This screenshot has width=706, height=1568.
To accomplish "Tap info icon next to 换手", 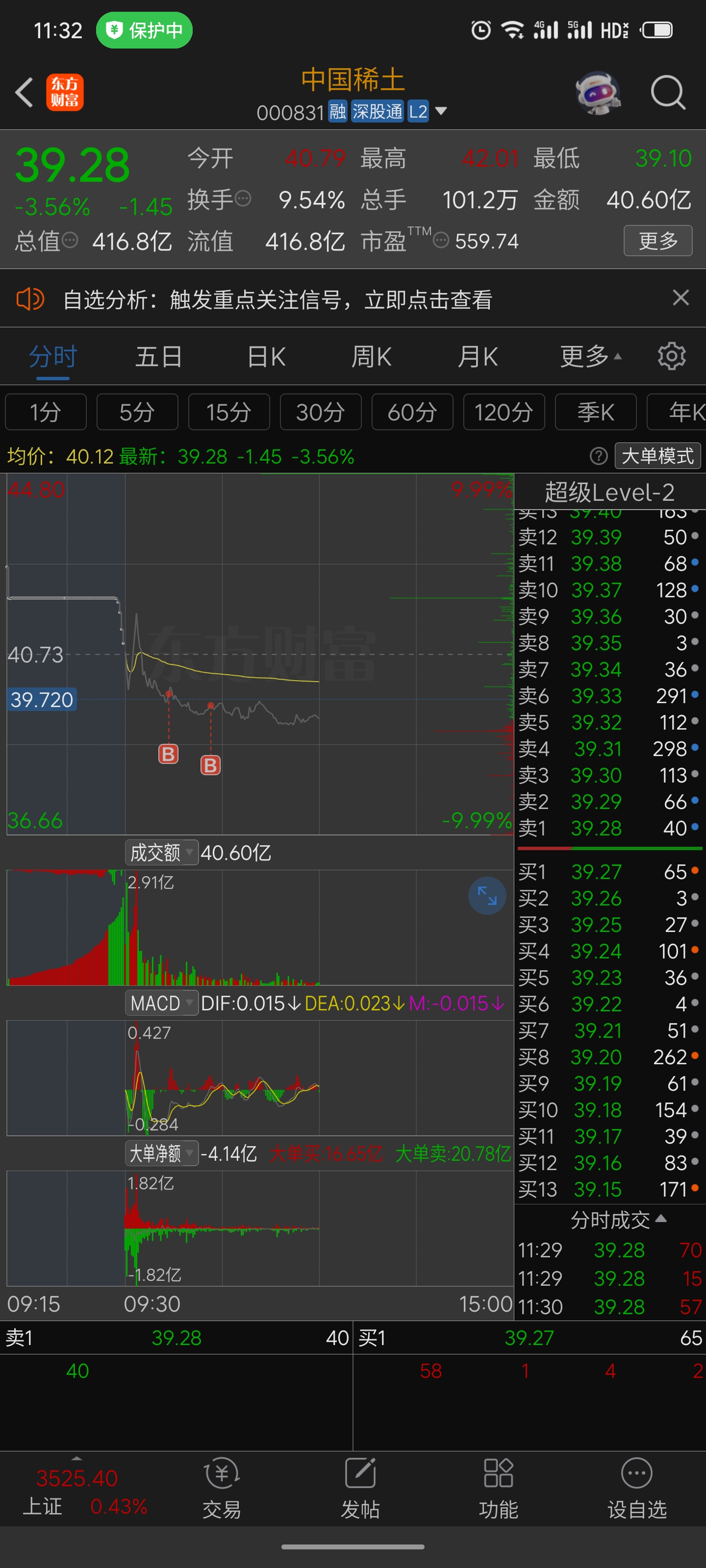I will pyautogui.click(x=242, y=198).
